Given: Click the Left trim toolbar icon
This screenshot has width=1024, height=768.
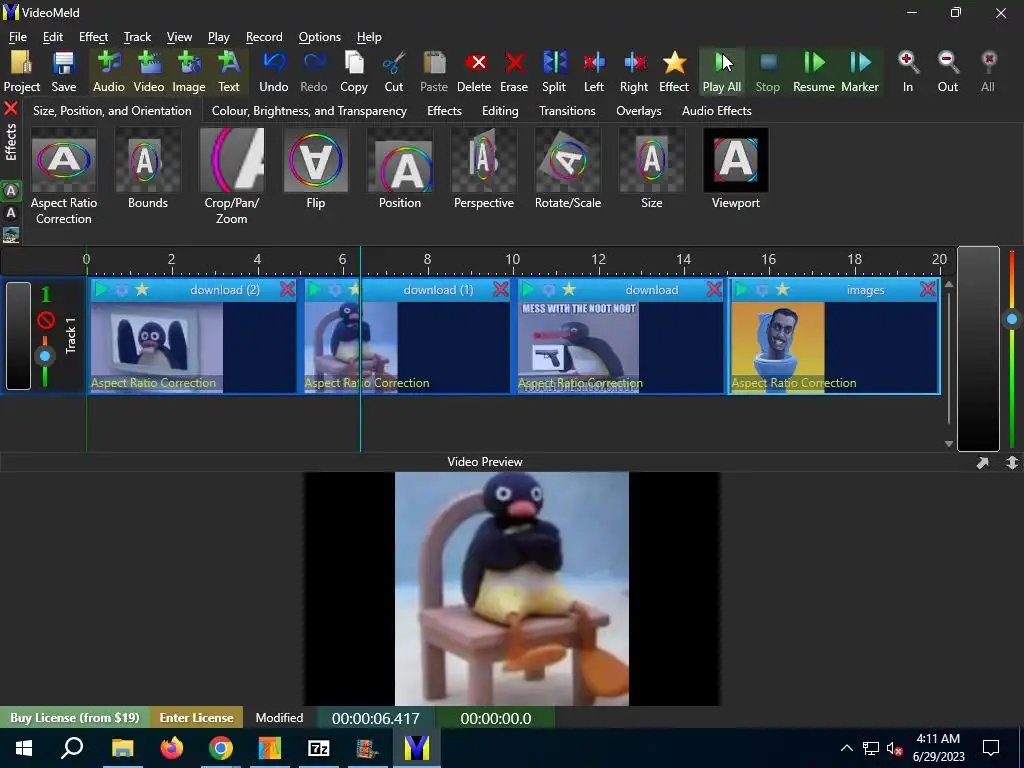Looking at the screenshot, I should tap(594, 71).
